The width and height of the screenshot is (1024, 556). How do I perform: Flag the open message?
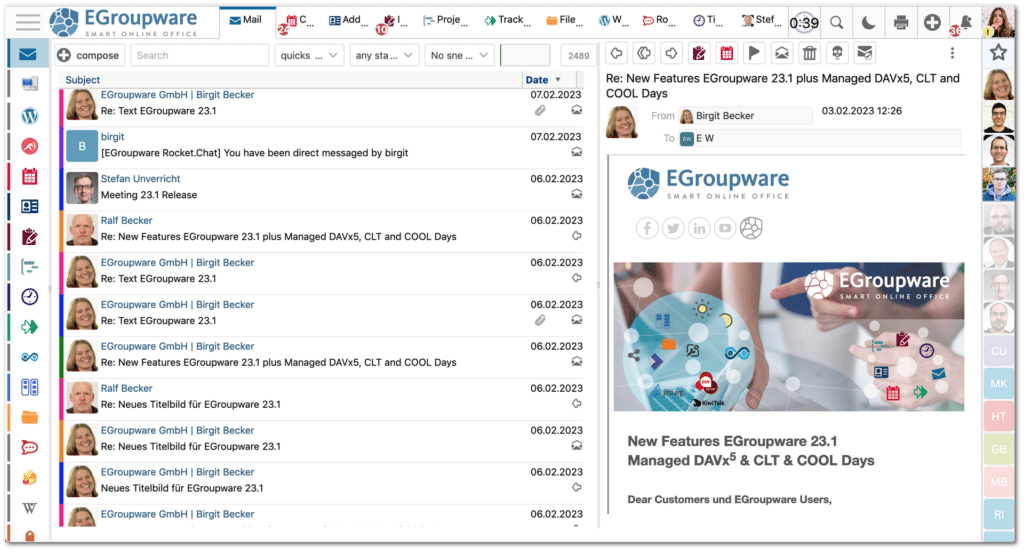click(x=754, y=54)
